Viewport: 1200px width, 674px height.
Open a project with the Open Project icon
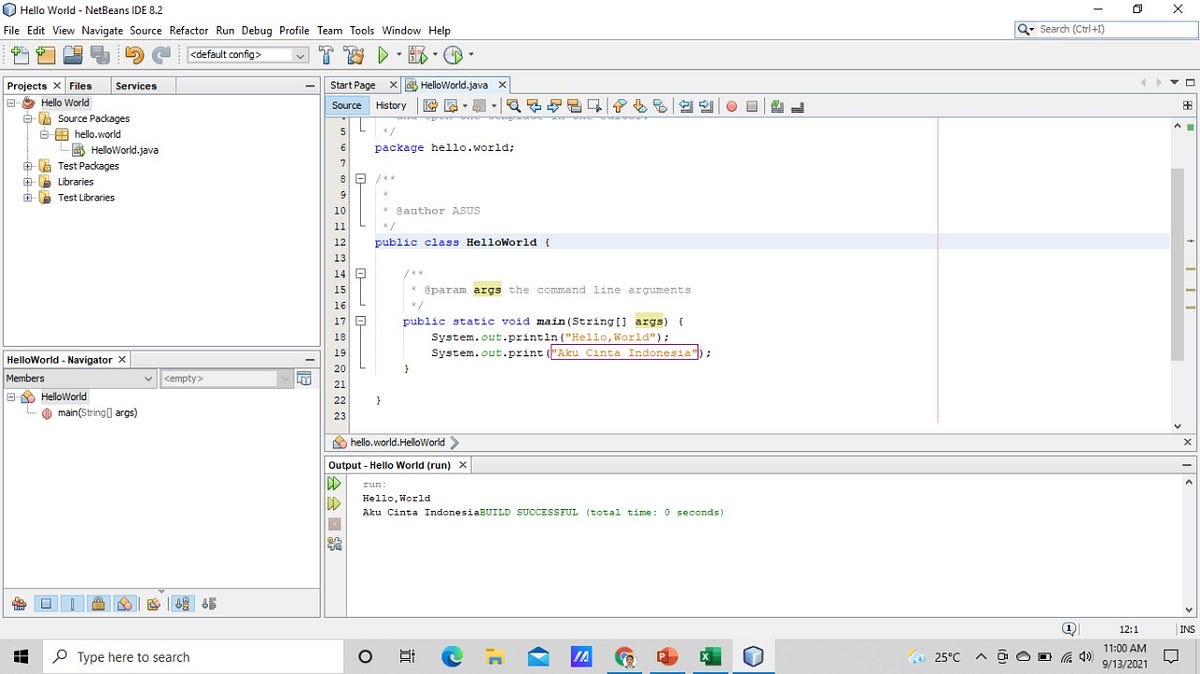[72, 55]
